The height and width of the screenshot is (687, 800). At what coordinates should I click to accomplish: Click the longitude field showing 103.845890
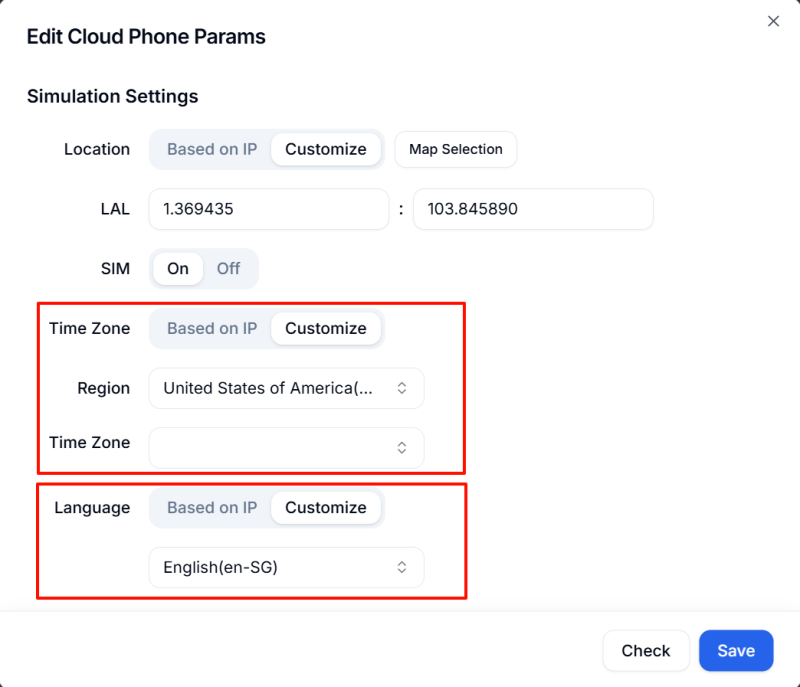coord(532,210)
